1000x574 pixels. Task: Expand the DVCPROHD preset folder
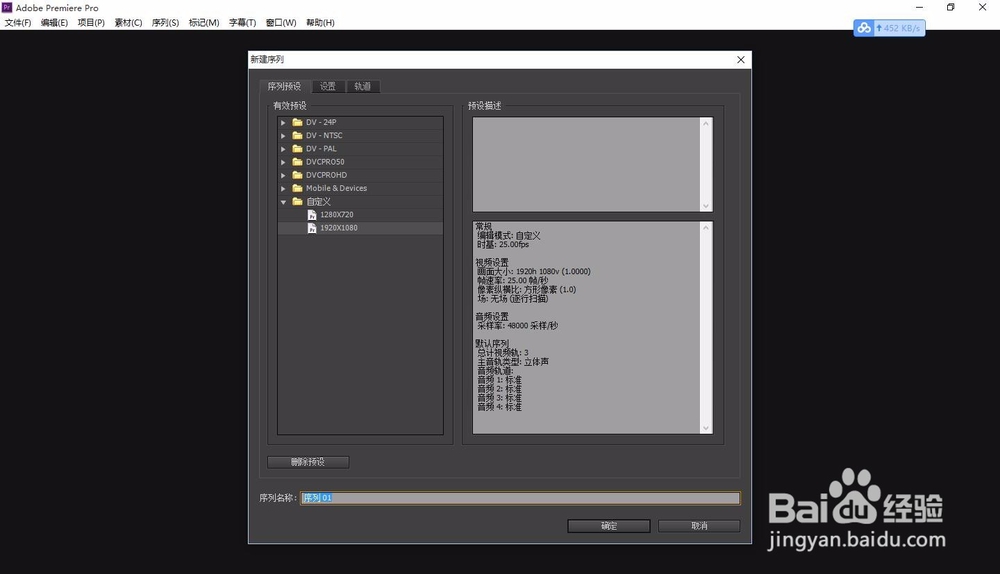[283, 175]
